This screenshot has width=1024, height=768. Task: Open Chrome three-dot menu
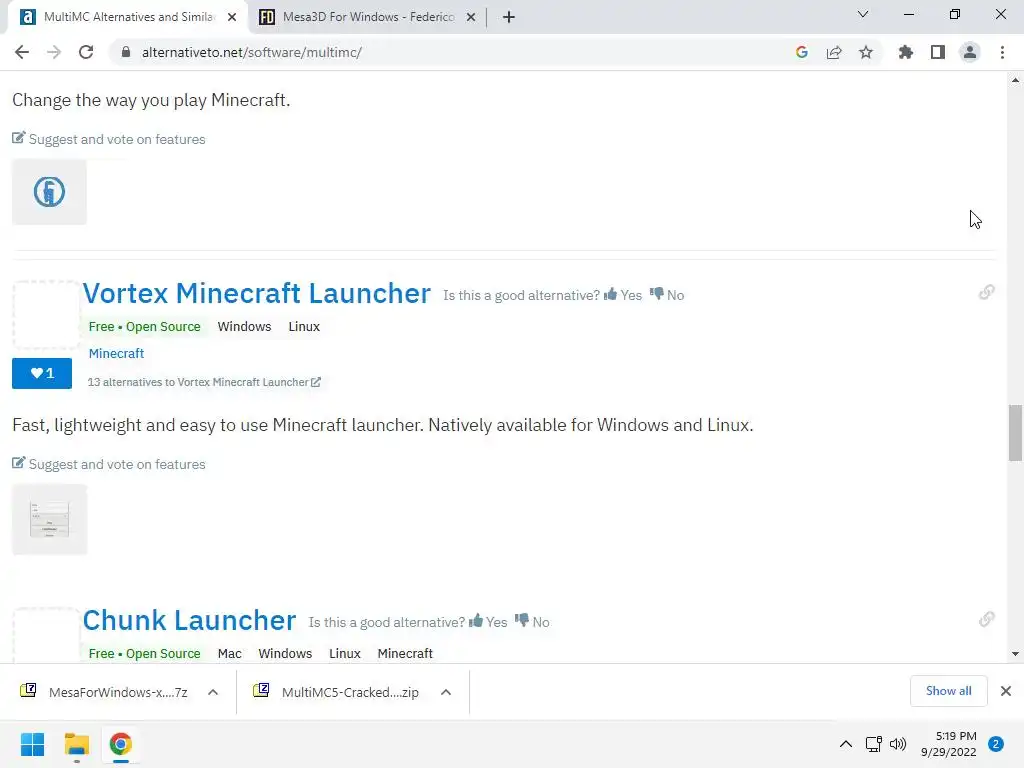click(x=1002, y=52)
